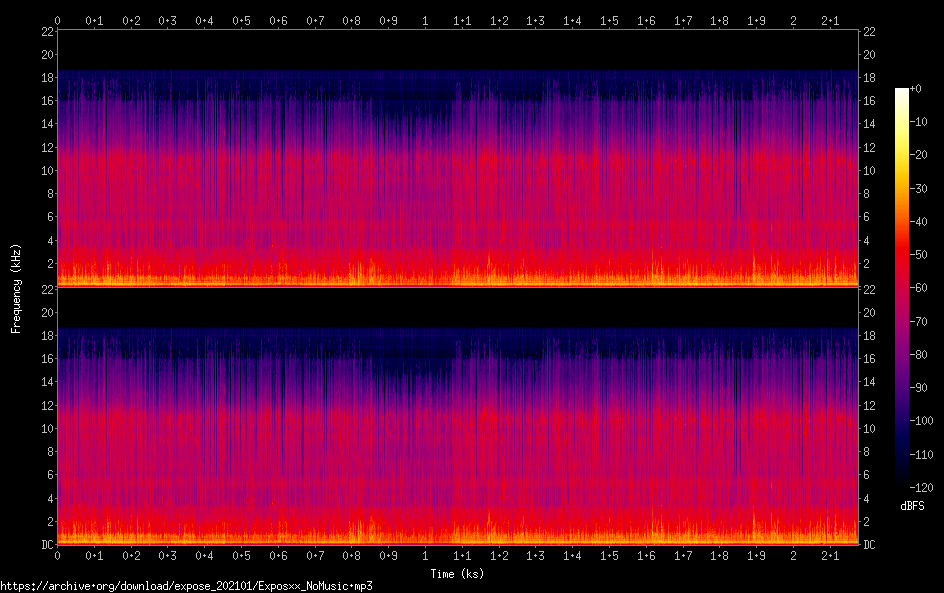Click the '1.9' tick on the top time axis

(756, 21)
